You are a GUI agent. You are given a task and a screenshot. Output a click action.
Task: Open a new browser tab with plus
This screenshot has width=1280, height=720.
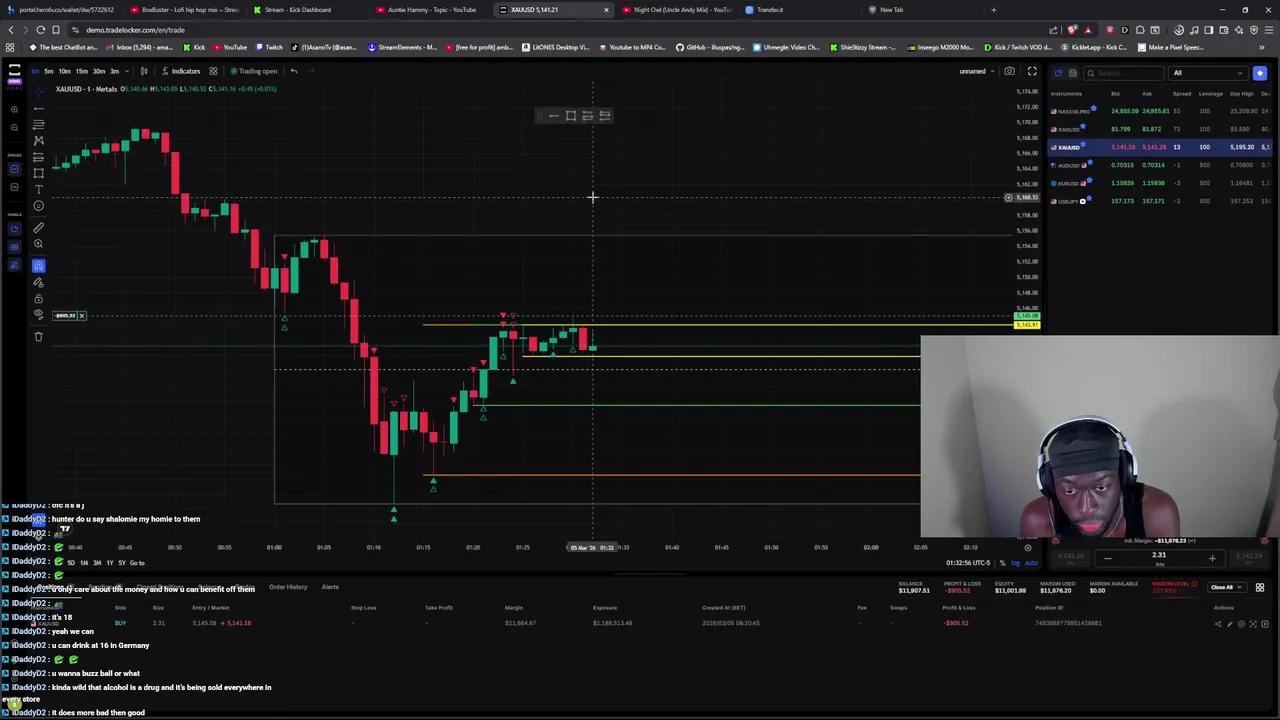tap(993, 10)
